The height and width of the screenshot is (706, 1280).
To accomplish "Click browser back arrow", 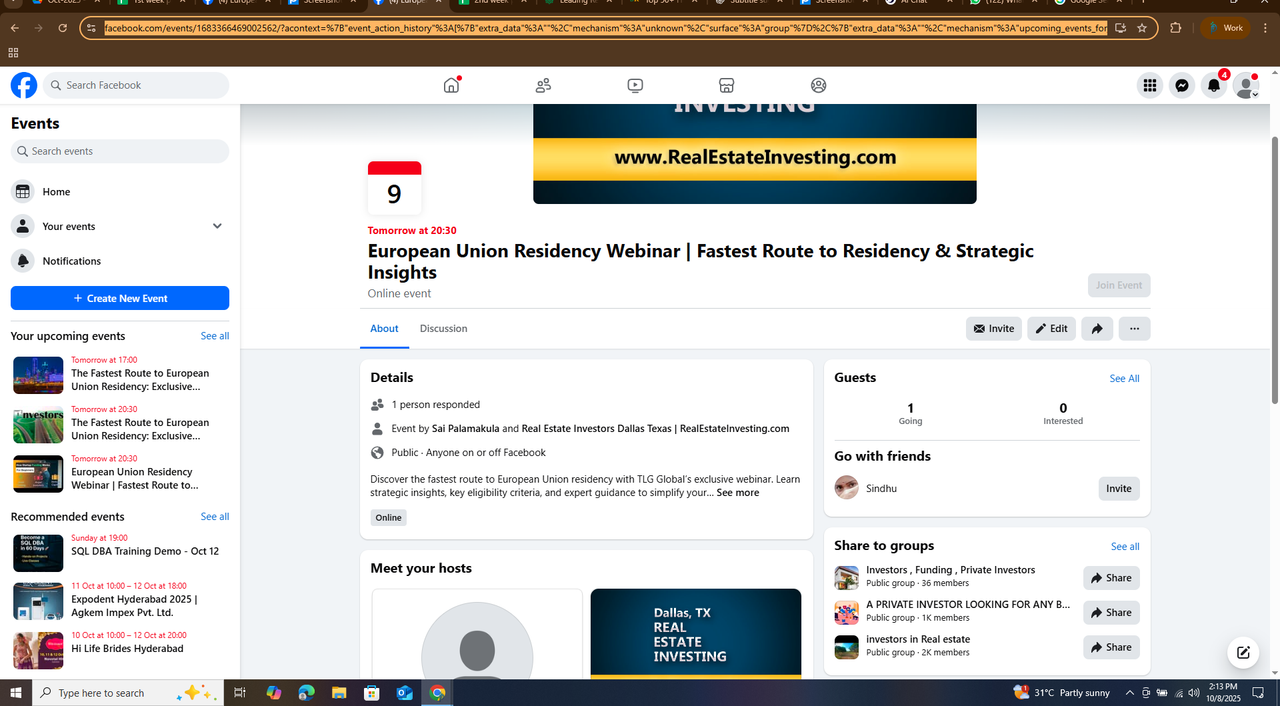I will (14, 28).
